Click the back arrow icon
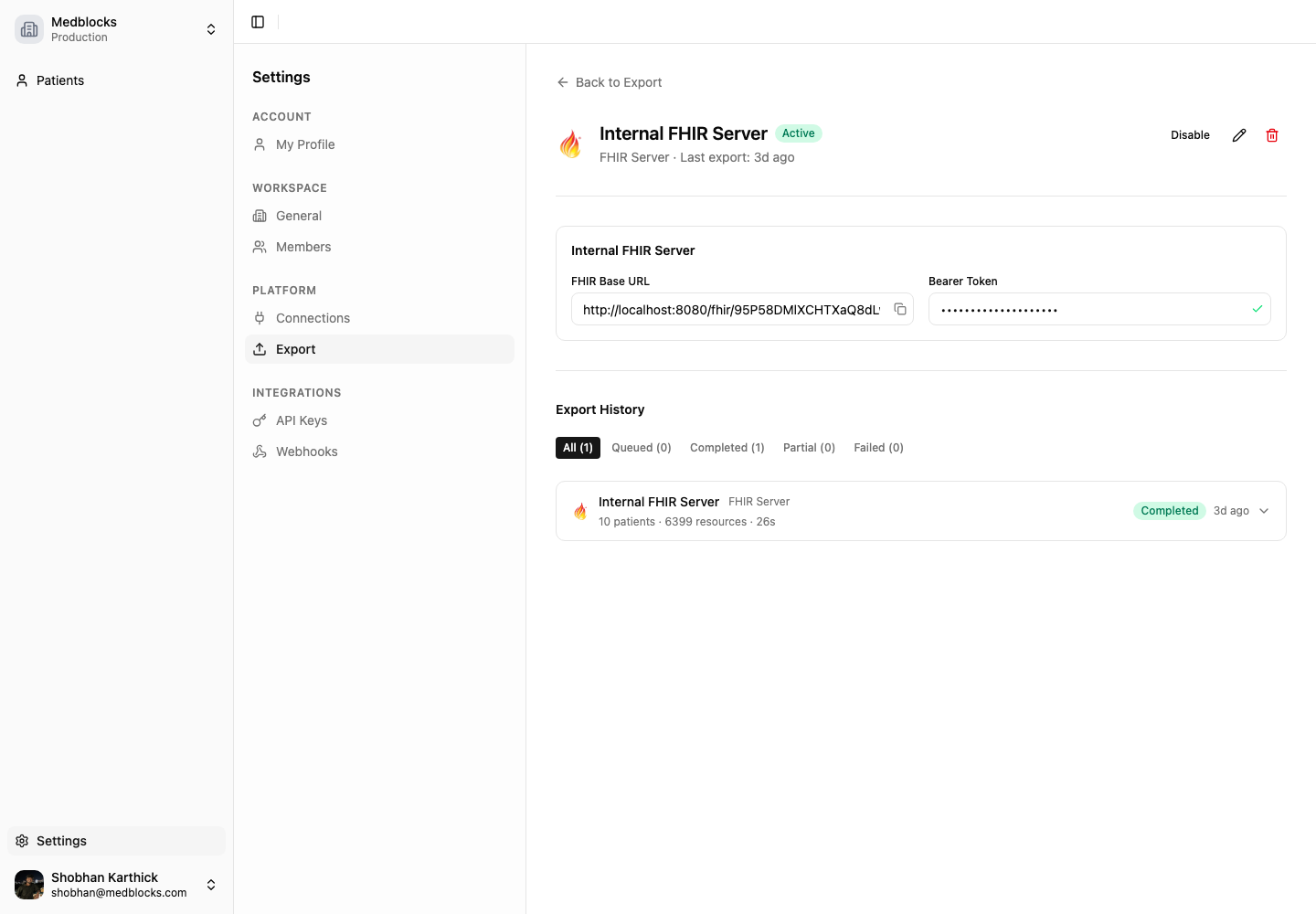Screen dimensions: 1316x914 point(563,82)
